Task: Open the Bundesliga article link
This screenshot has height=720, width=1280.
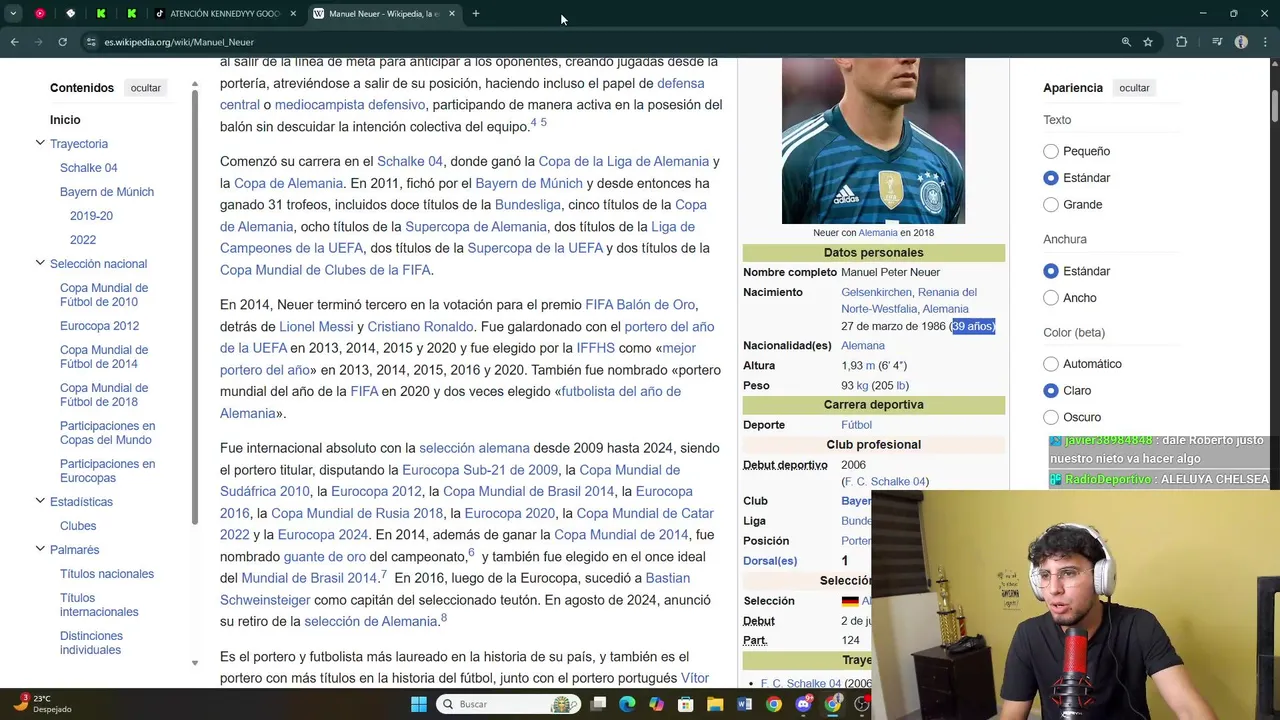Action: click(x=528, y=205)
